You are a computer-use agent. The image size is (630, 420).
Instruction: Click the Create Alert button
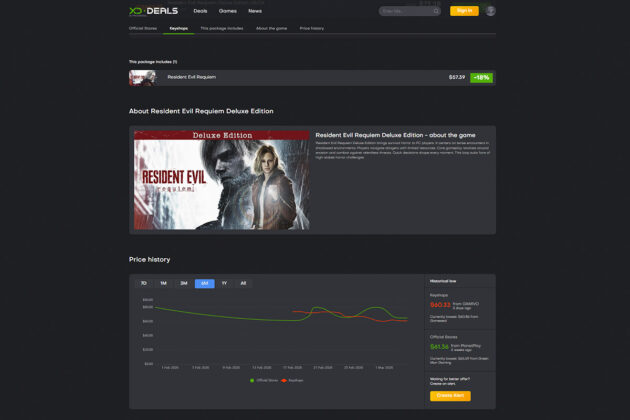[450, 396]
